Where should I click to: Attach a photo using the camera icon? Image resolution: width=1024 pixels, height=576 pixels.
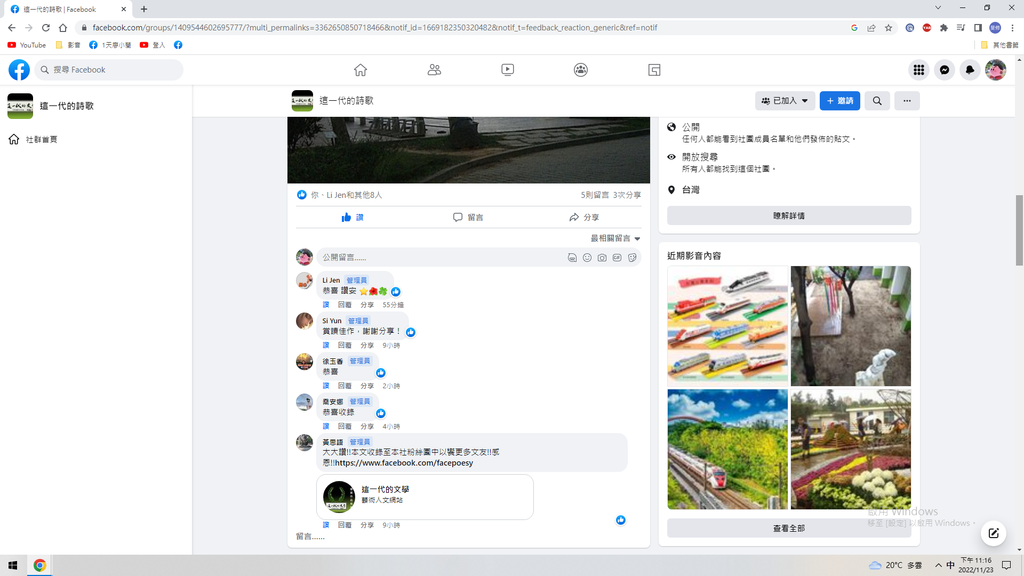pyautogui.click(x=602, y=258)
